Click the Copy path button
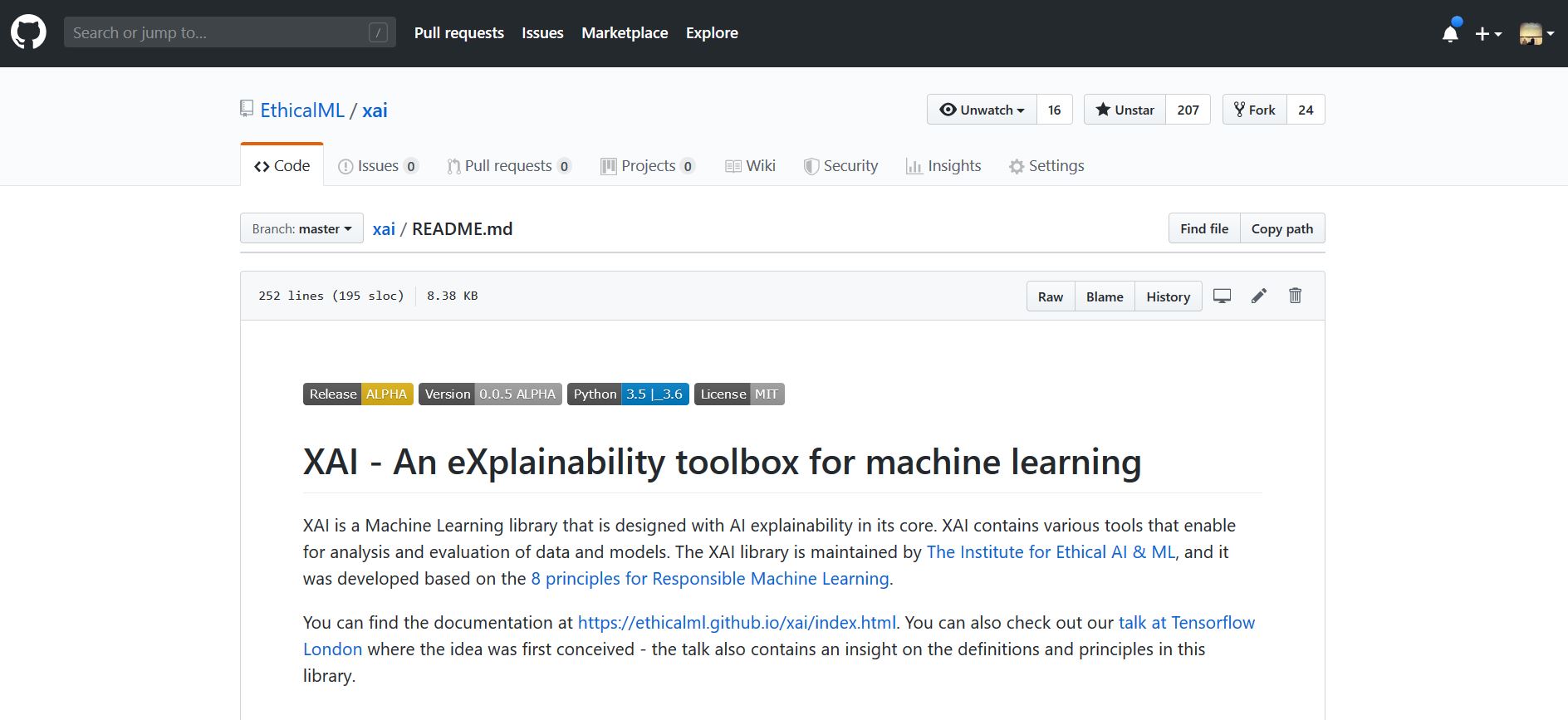Image resolution: width=1568 pixels, height=720 pixels. coord(1282,228)
